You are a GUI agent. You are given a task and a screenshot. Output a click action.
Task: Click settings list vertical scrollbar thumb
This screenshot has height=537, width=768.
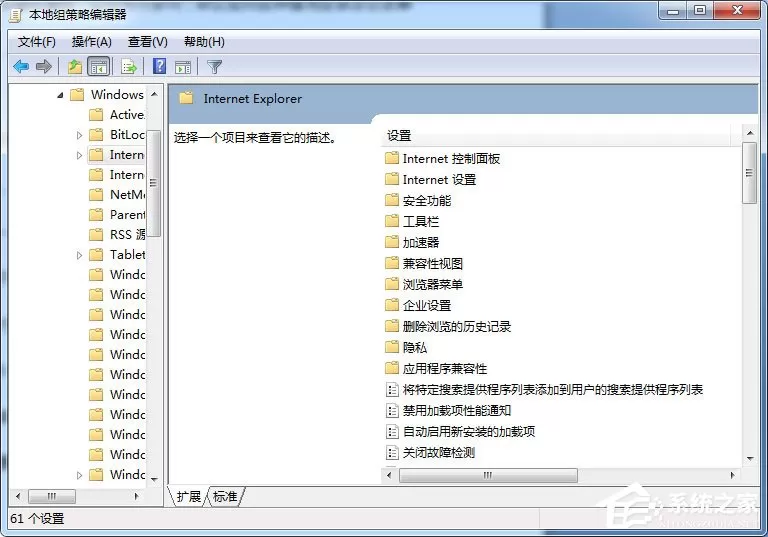tap(749, 173)
